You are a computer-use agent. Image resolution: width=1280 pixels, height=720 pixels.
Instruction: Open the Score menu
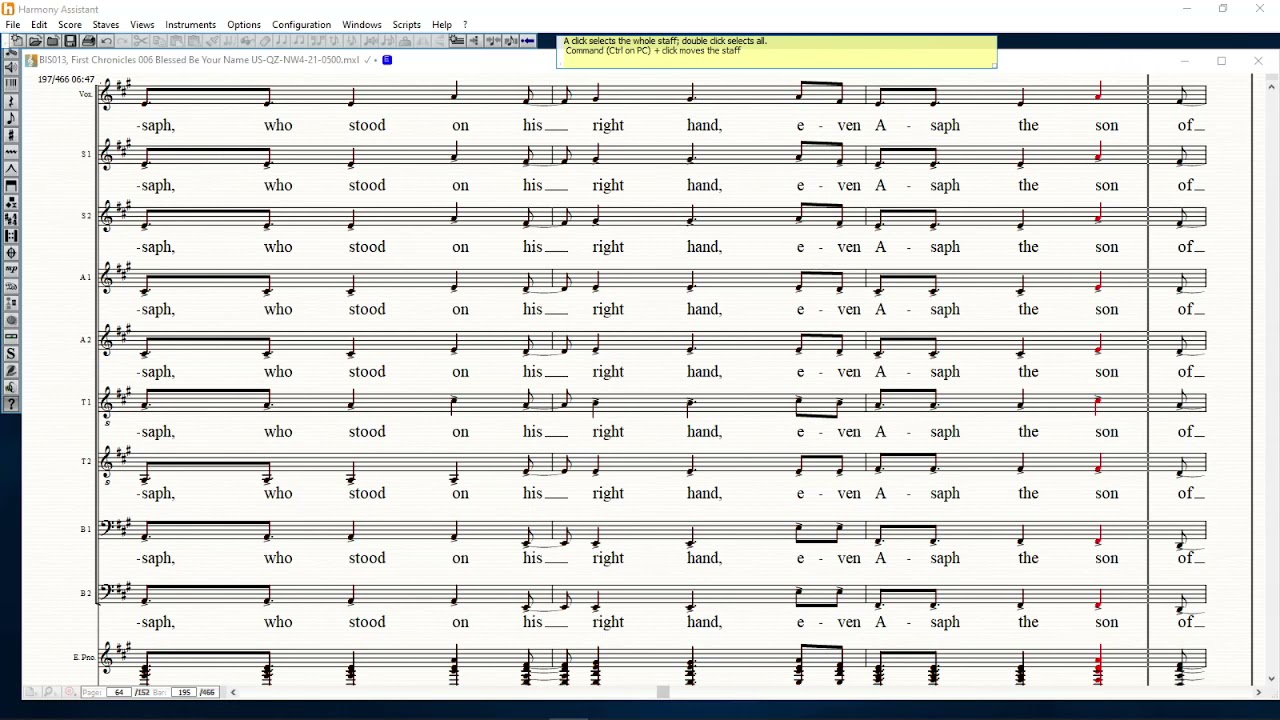coord(70,25)
